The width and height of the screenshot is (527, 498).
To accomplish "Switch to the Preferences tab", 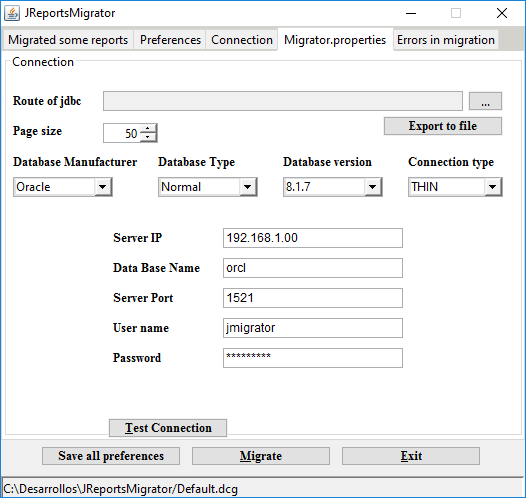I will click(170, 40).
